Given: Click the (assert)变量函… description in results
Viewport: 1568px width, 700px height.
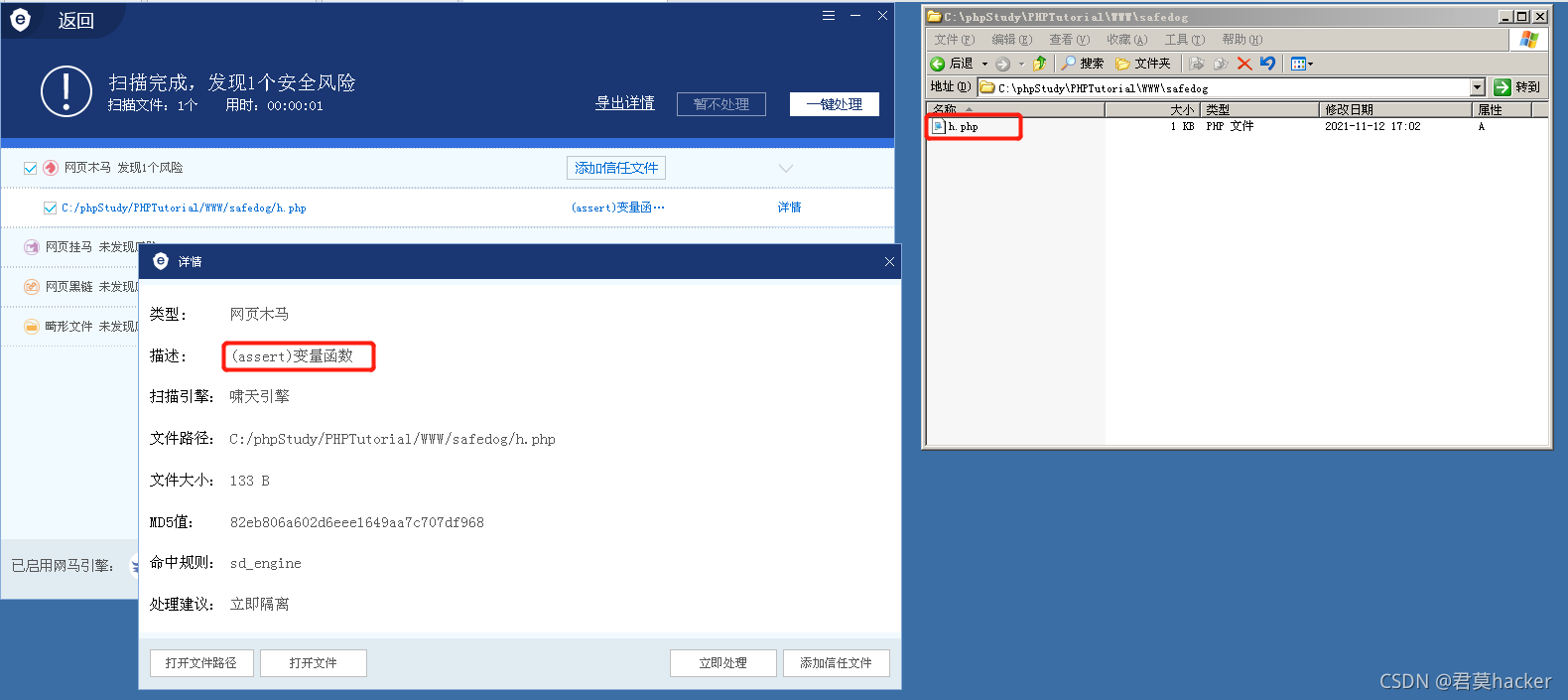Looking at the screenshot, I should pyautogui.click(x=618, y=208).
